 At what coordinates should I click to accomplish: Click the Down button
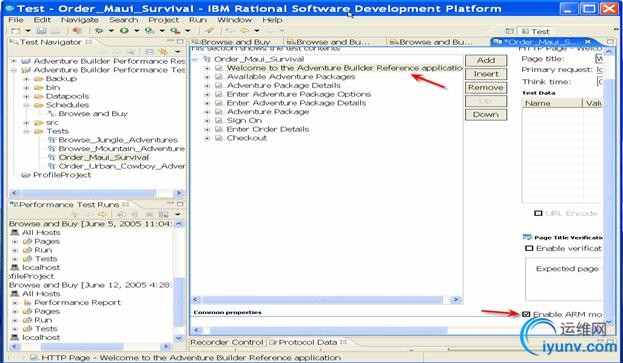click(486, 114)
